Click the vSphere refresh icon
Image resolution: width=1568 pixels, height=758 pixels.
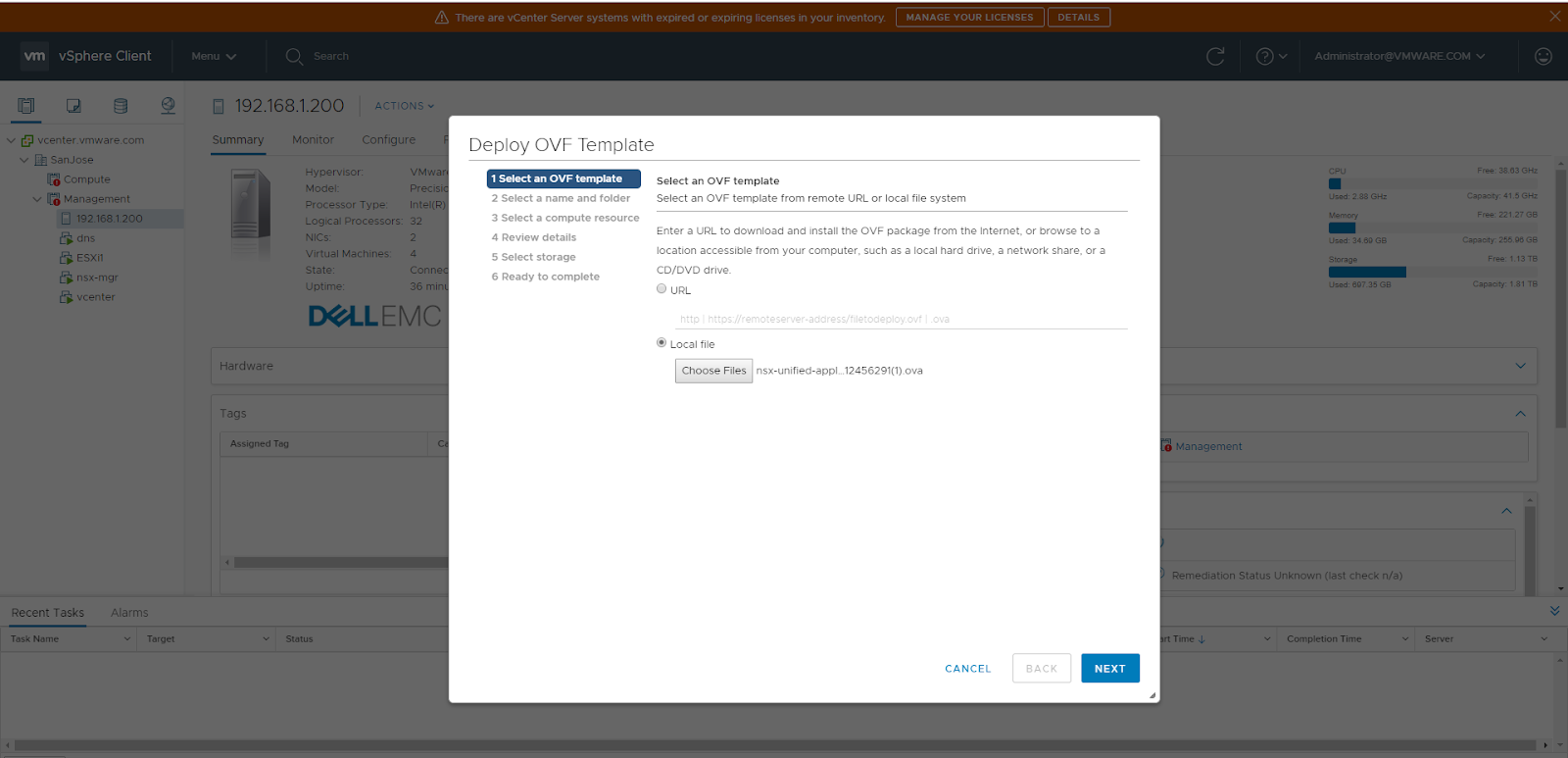(x=1215, y=57)
